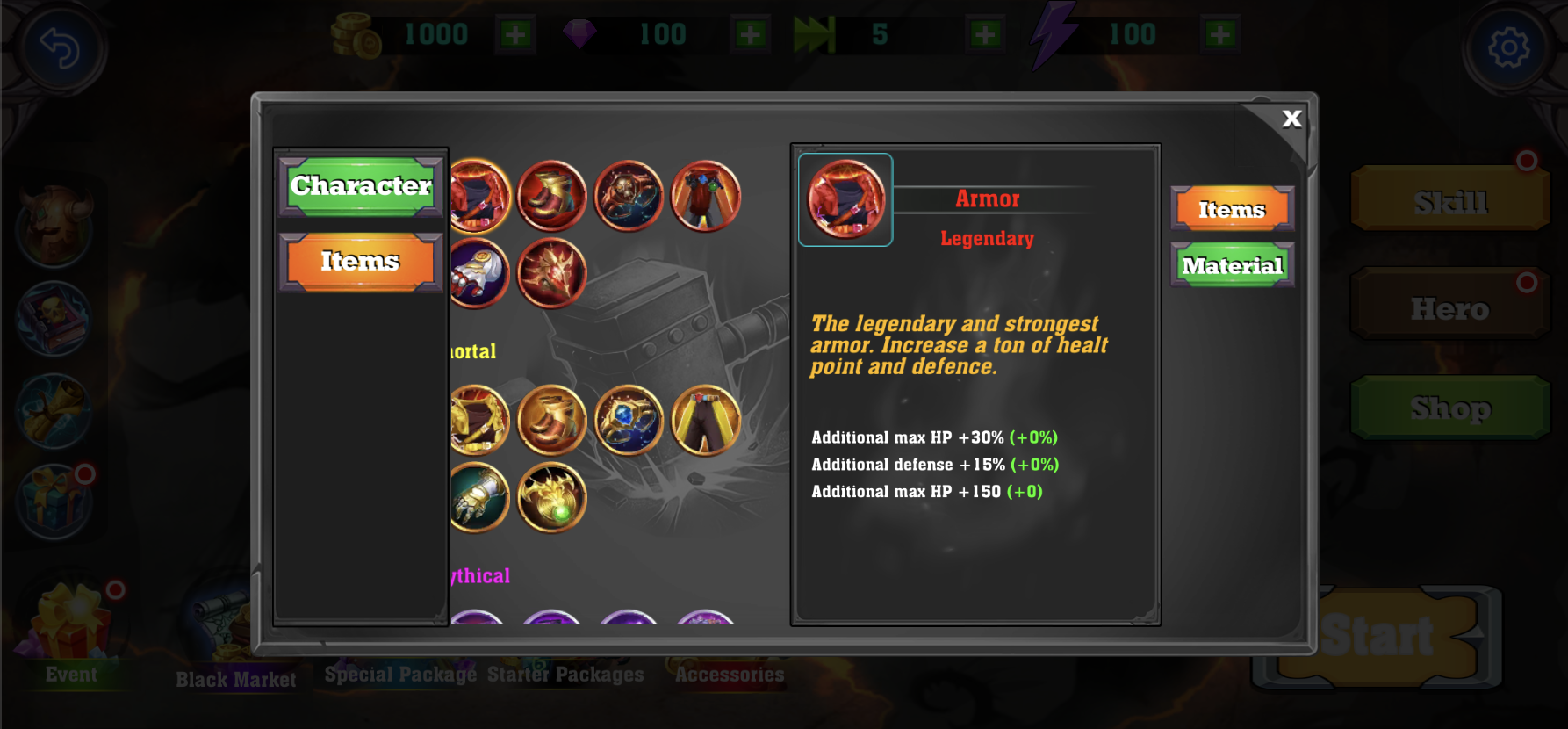Open the settings gear
1568x729 pixels.
click(x=1508, y=47)
